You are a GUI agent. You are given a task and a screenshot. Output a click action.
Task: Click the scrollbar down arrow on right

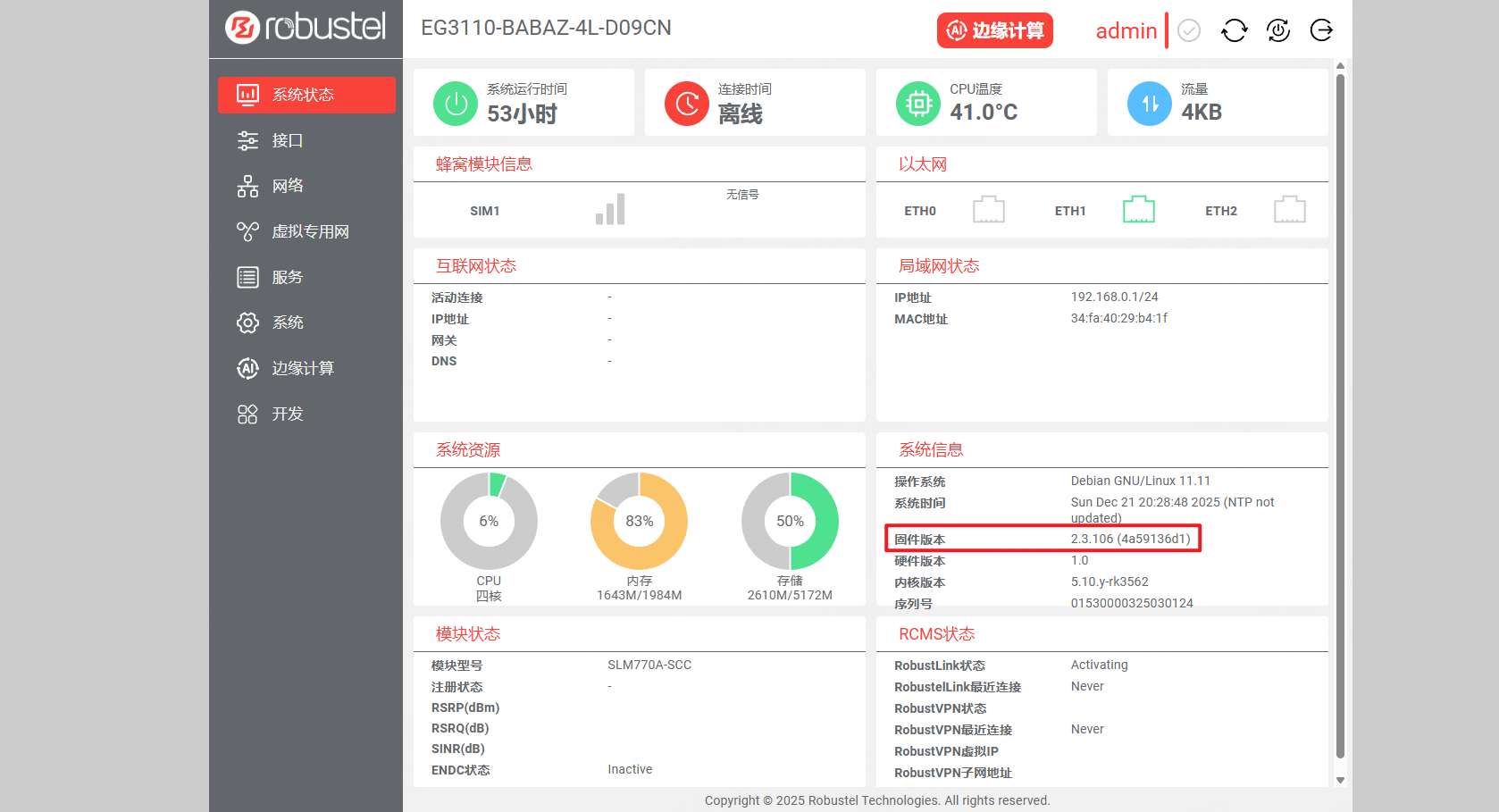point(1340,780)
